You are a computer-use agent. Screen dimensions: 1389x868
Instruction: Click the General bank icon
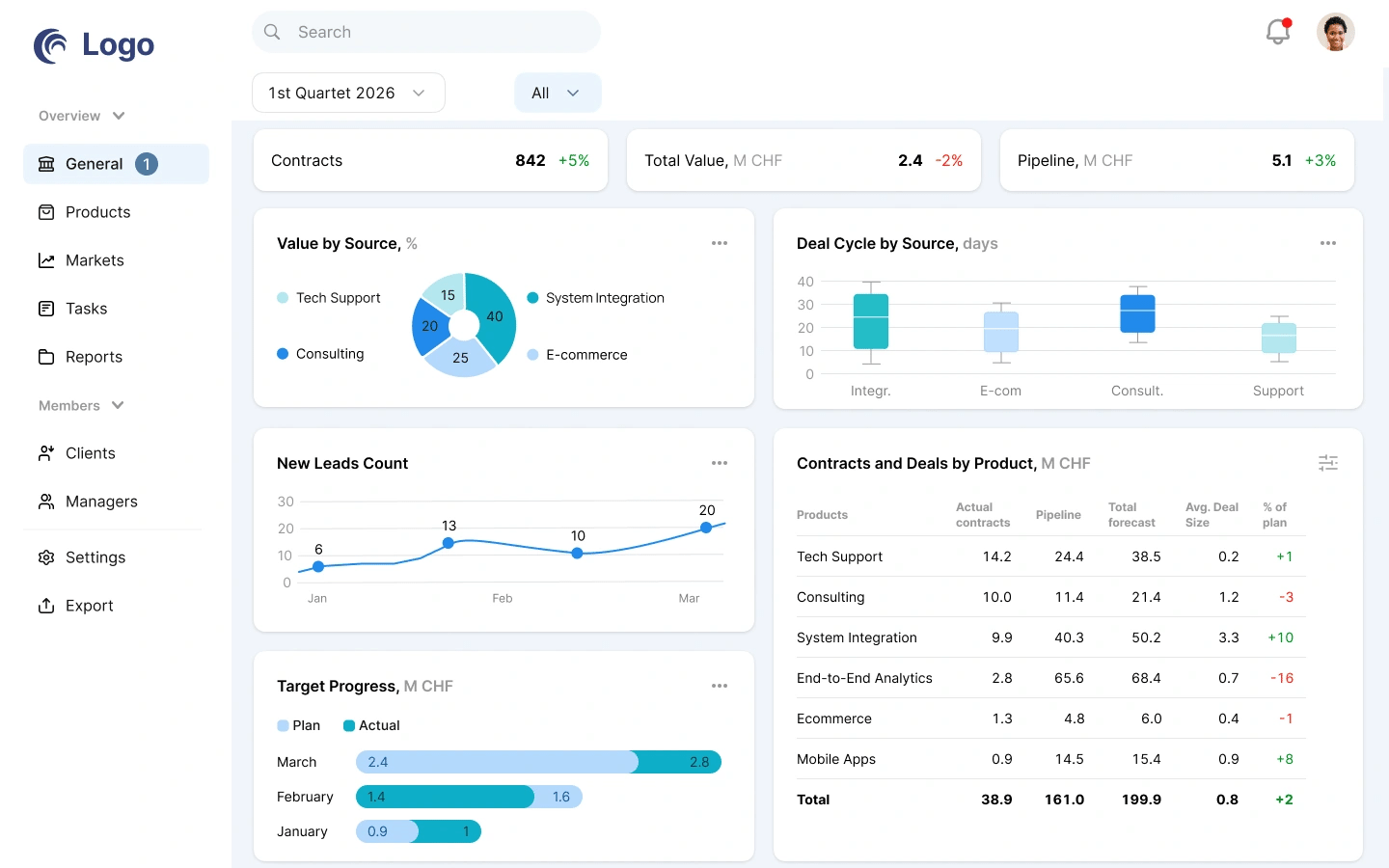point(46,164)
